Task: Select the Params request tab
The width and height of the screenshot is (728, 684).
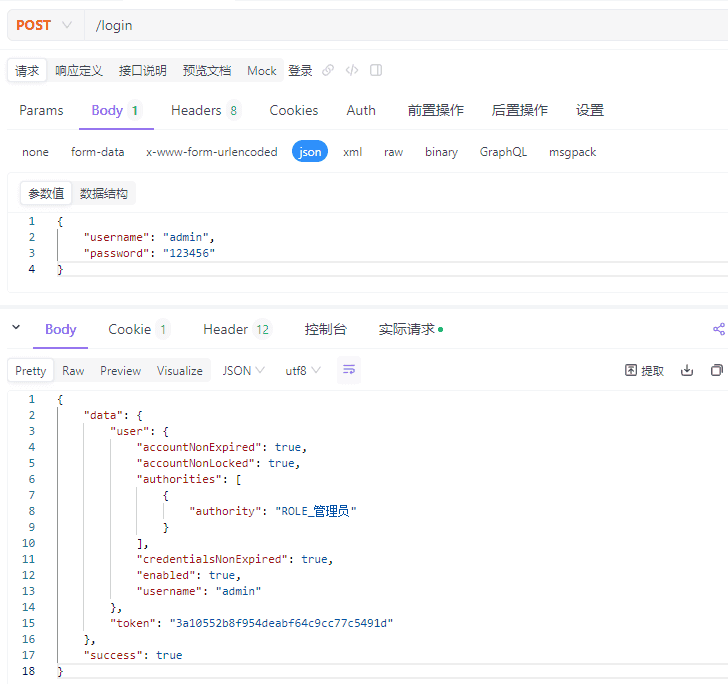Action: [x=41, y=111]
